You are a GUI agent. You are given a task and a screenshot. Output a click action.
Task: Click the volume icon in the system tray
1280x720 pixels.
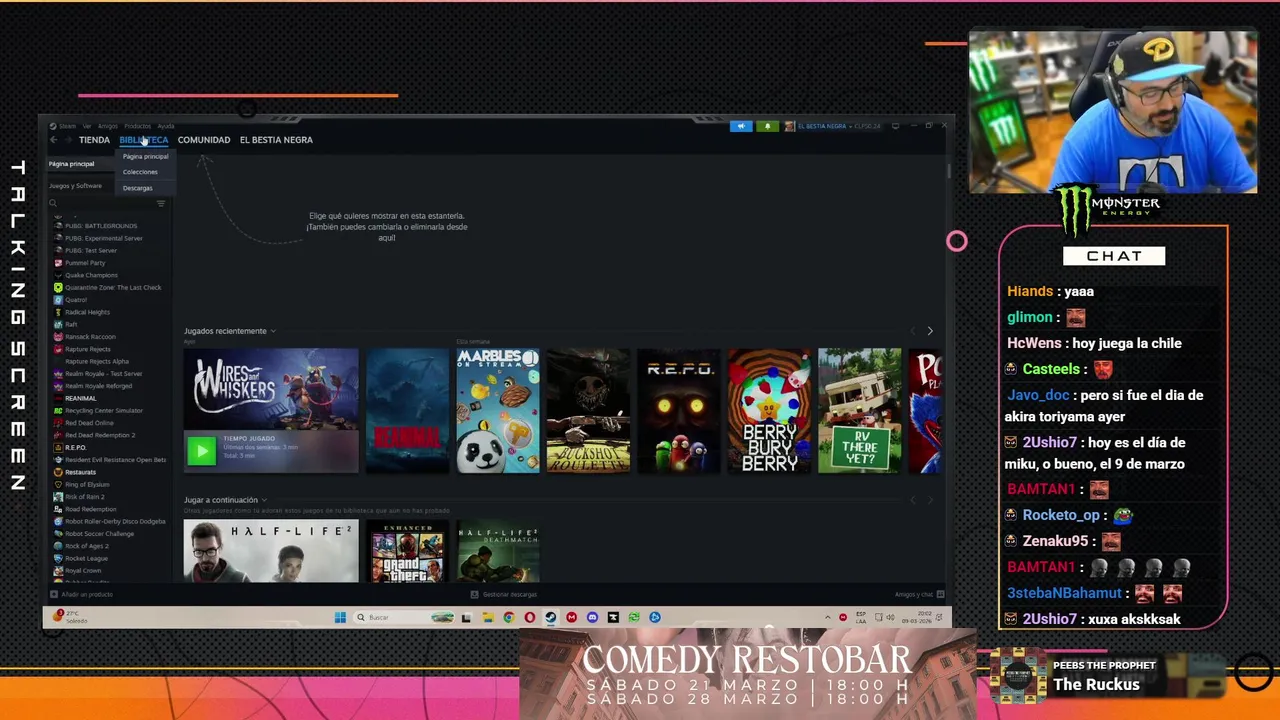click(x=891, y=617)
